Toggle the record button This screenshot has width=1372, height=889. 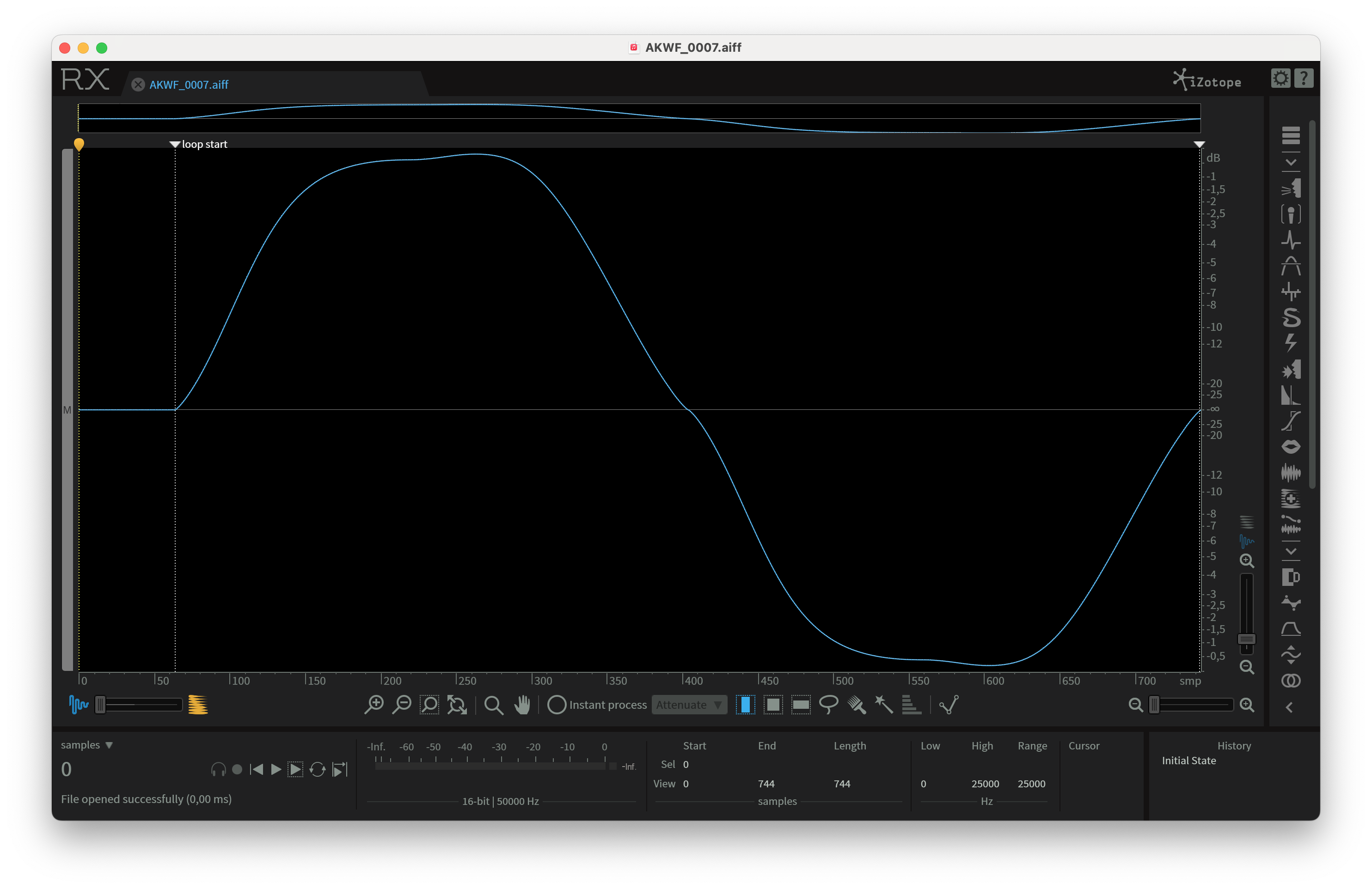click(x=237, y=769)
